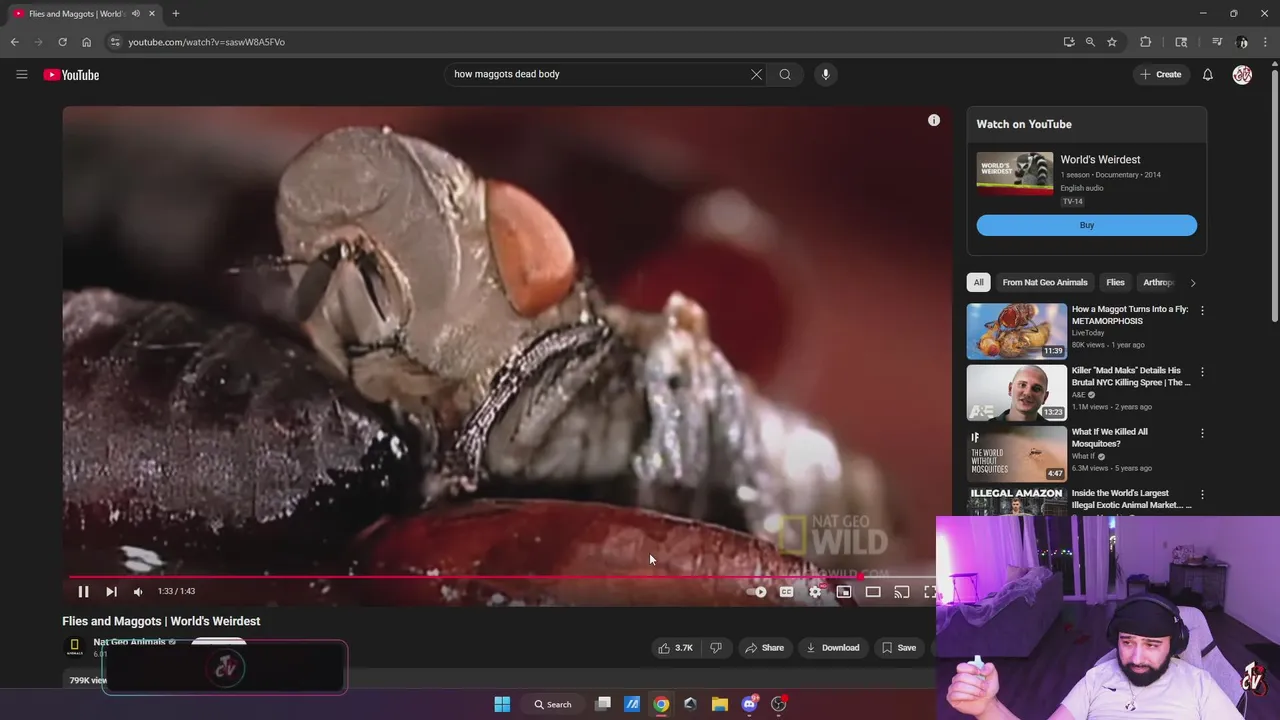
Task: Open the player settings gear
Action: [815, 592]
